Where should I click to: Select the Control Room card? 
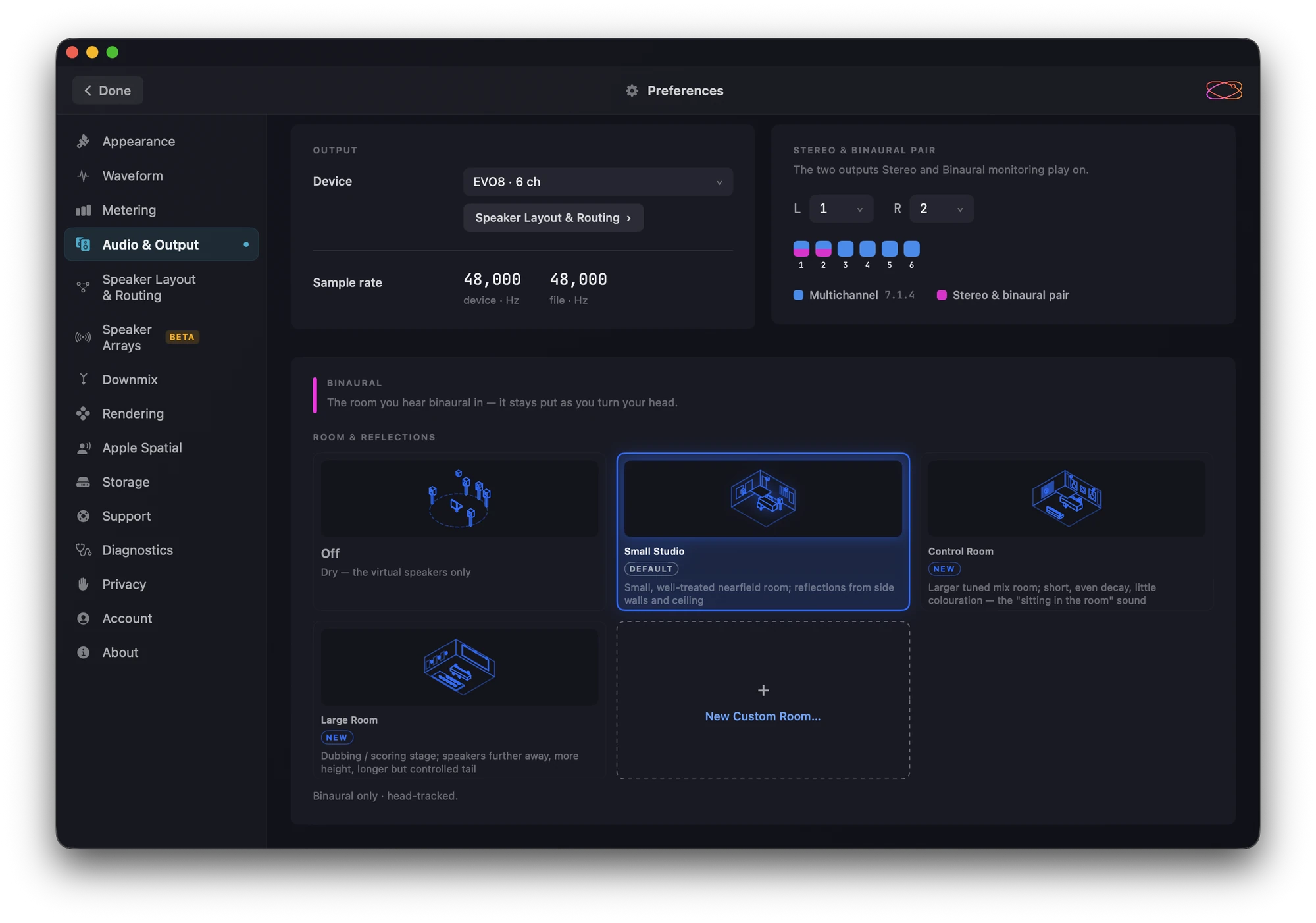pos(1067,531)
